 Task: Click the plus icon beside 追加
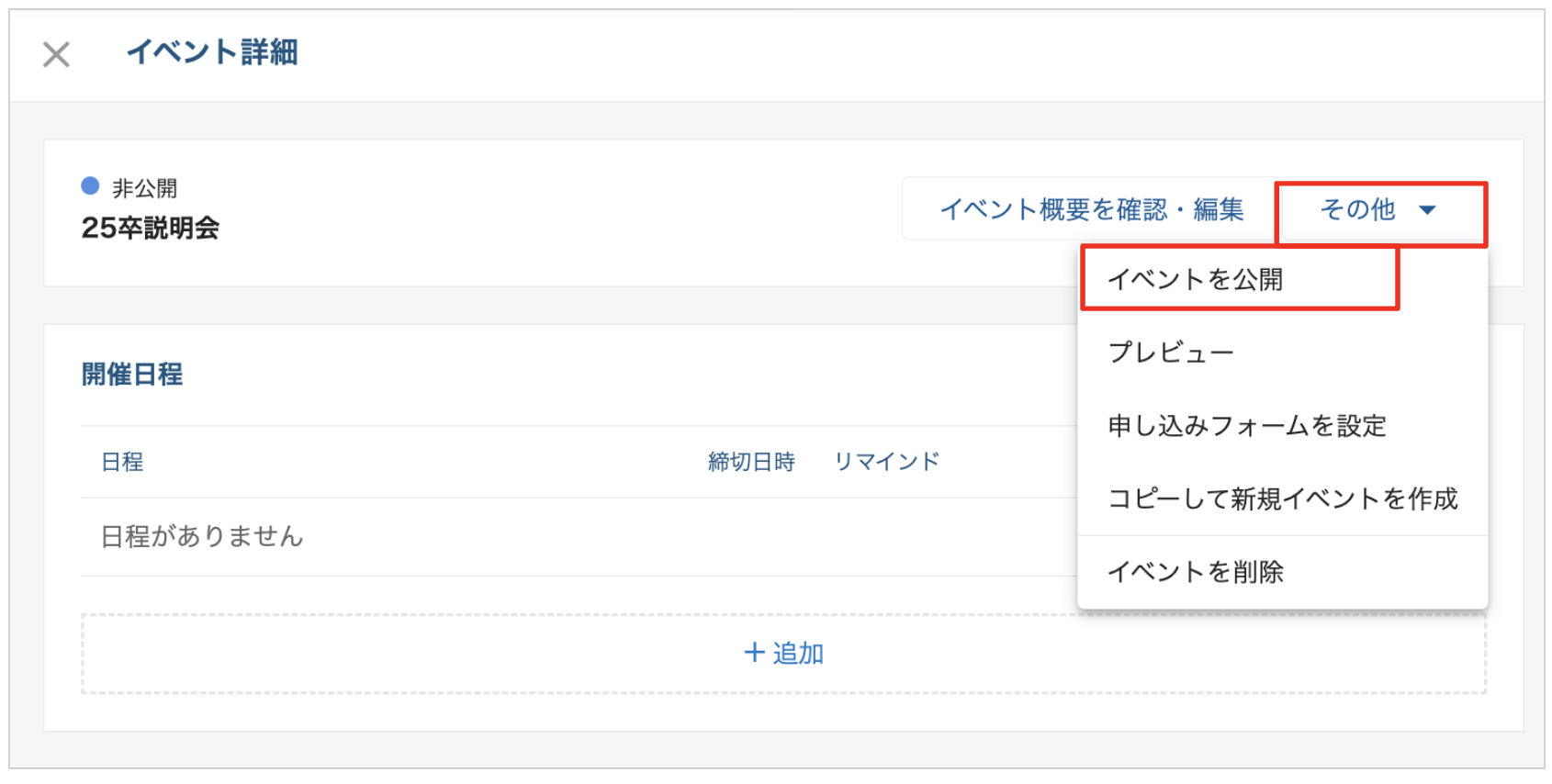[754, 652]
